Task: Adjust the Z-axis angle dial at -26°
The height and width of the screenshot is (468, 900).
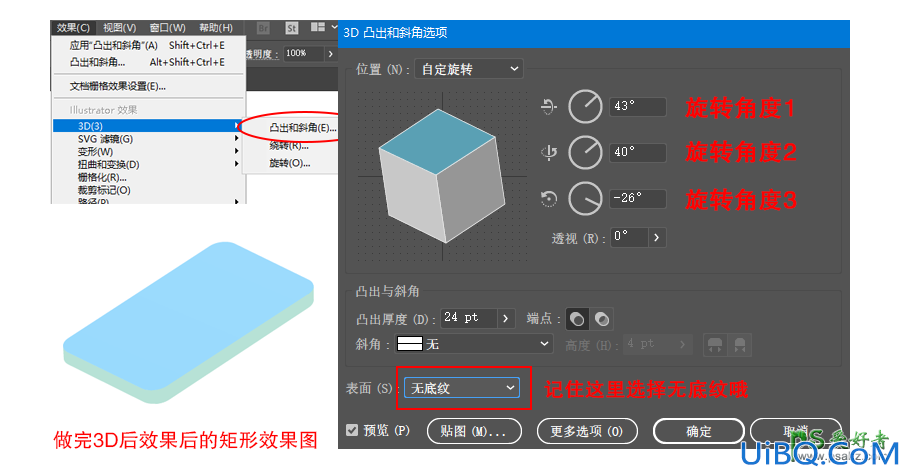Action: click(585, 199)
